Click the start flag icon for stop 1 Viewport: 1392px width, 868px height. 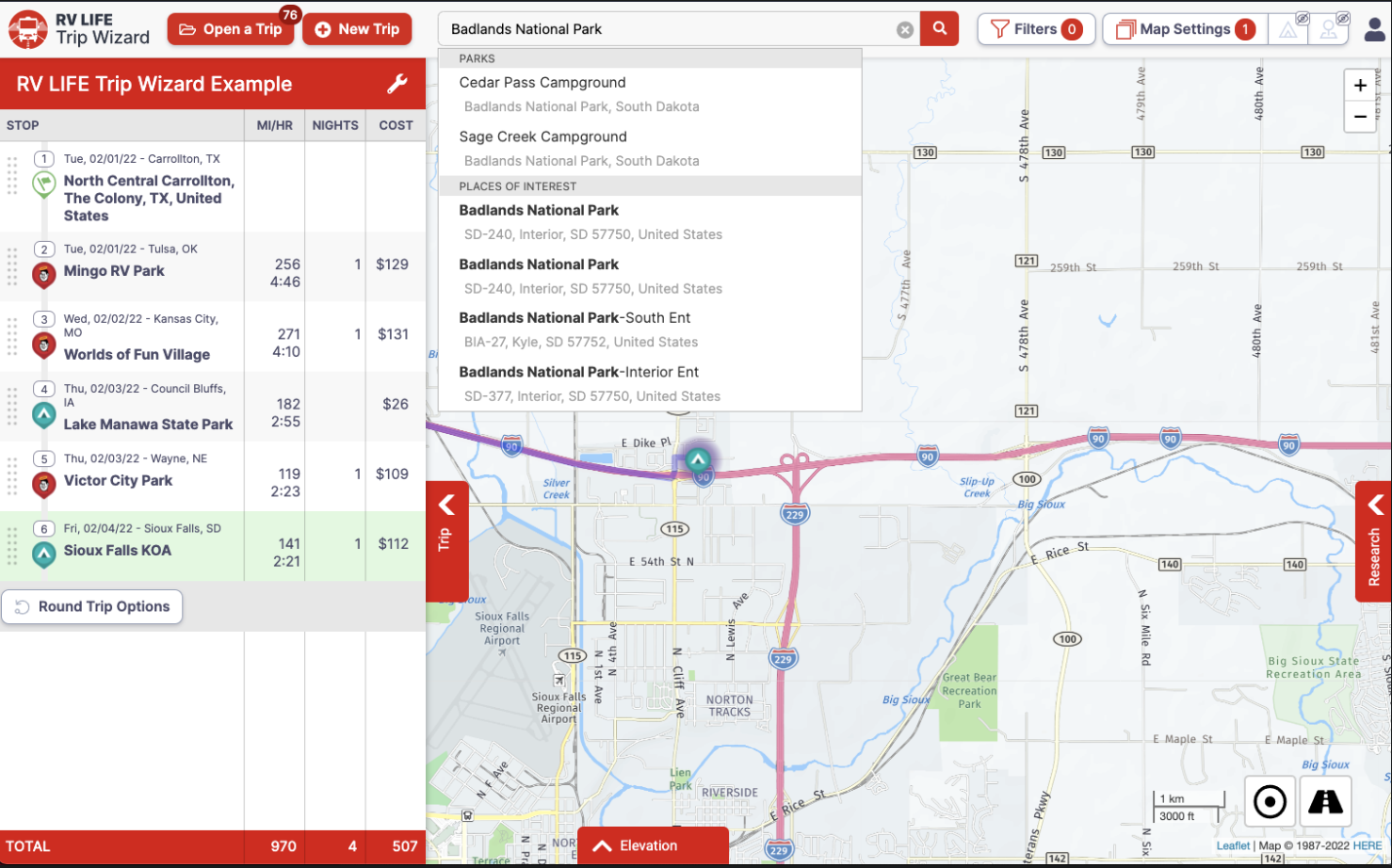tap(44, 183)
